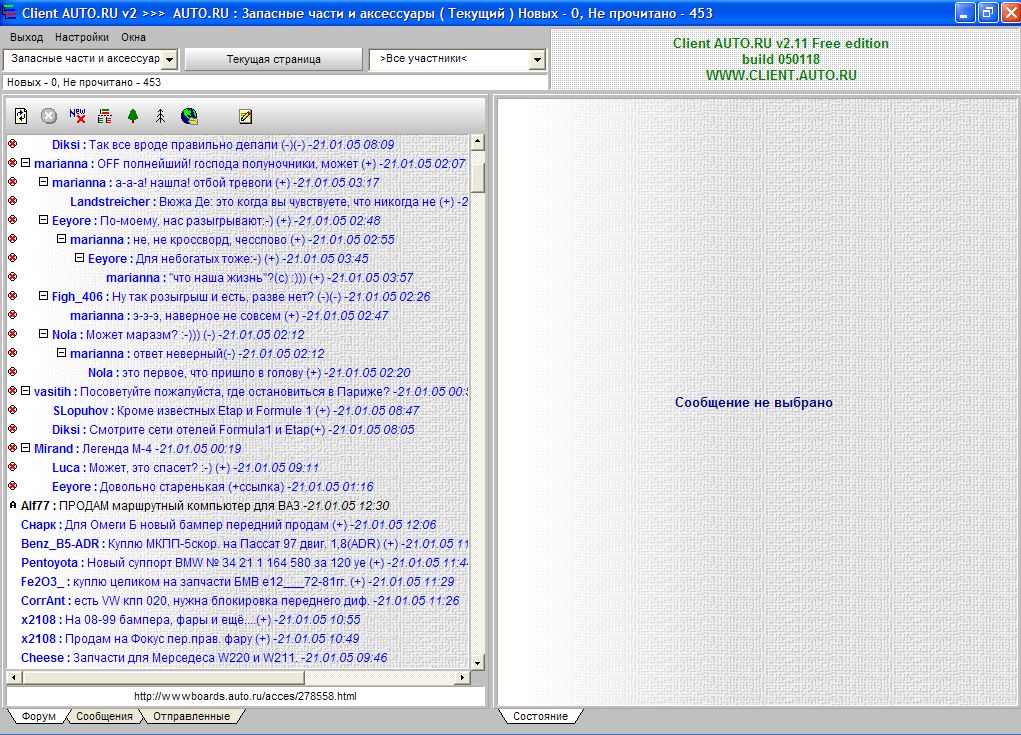The width and height of the screenshot is (1021, 735).
Task: Click the message tree structure list icon
Action: [x=105, y=116]
